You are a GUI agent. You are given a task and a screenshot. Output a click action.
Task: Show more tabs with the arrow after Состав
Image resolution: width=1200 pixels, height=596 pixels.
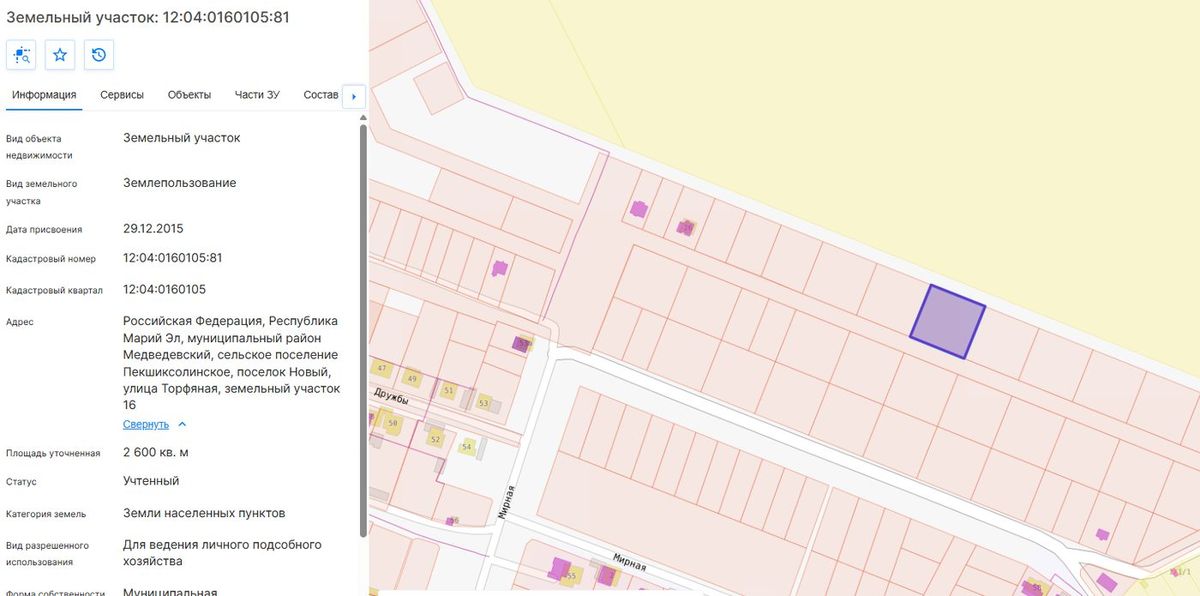click(x=353, y=96)
